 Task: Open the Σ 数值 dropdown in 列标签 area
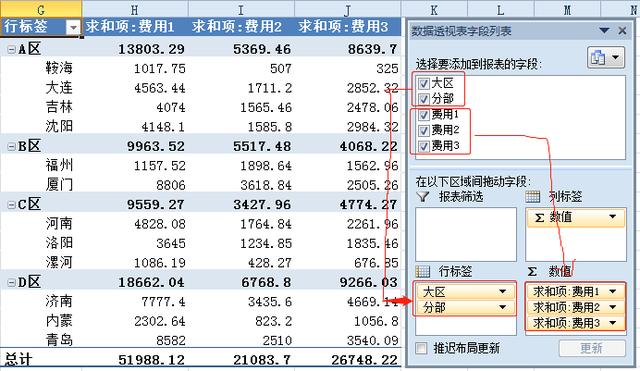coord(613,217)
